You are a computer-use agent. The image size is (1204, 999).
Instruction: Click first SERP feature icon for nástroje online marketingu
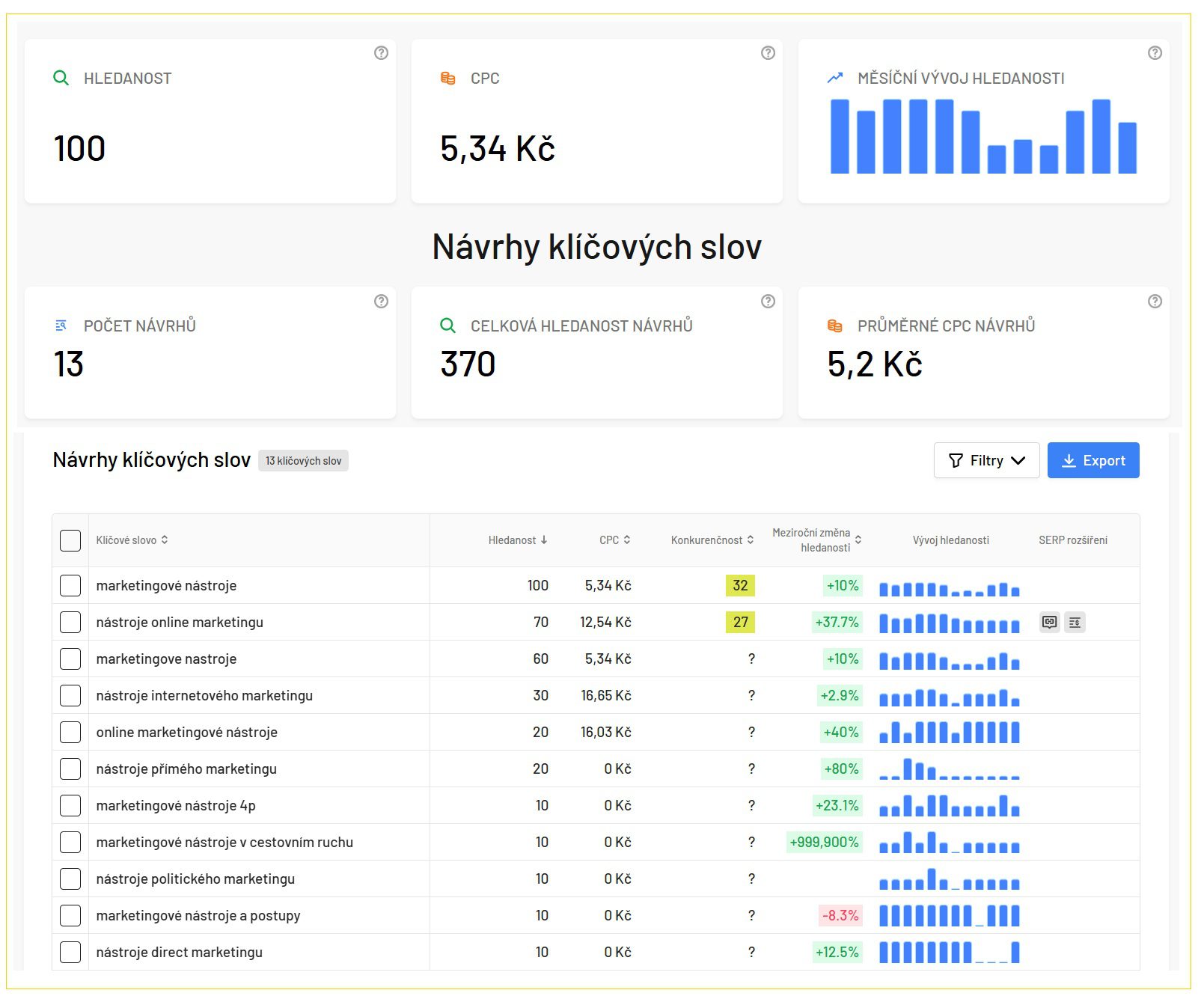pos(1050,623)
